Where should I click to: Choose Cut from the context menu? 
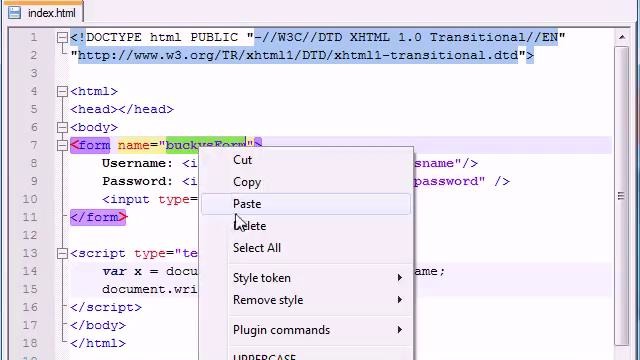point(306,160)
